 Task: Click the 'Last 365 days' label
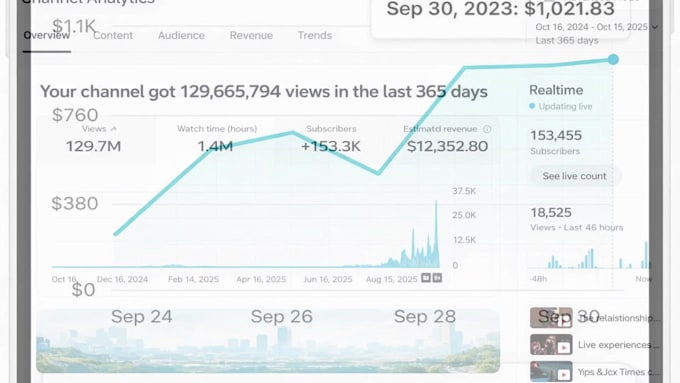567,40
